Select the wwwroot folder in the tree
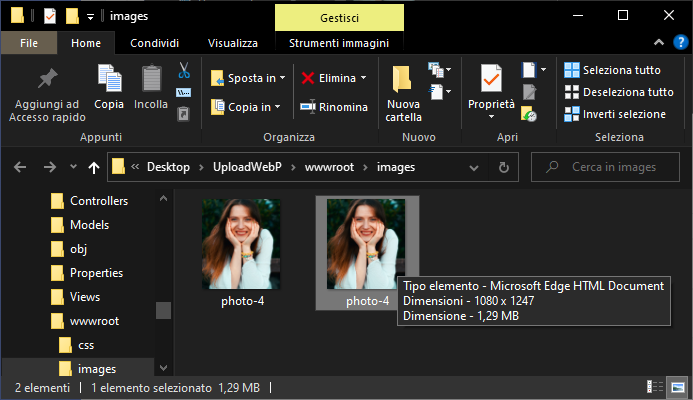Image resolution: width=693 pixels, height=400 pixels. coord(86,321)
